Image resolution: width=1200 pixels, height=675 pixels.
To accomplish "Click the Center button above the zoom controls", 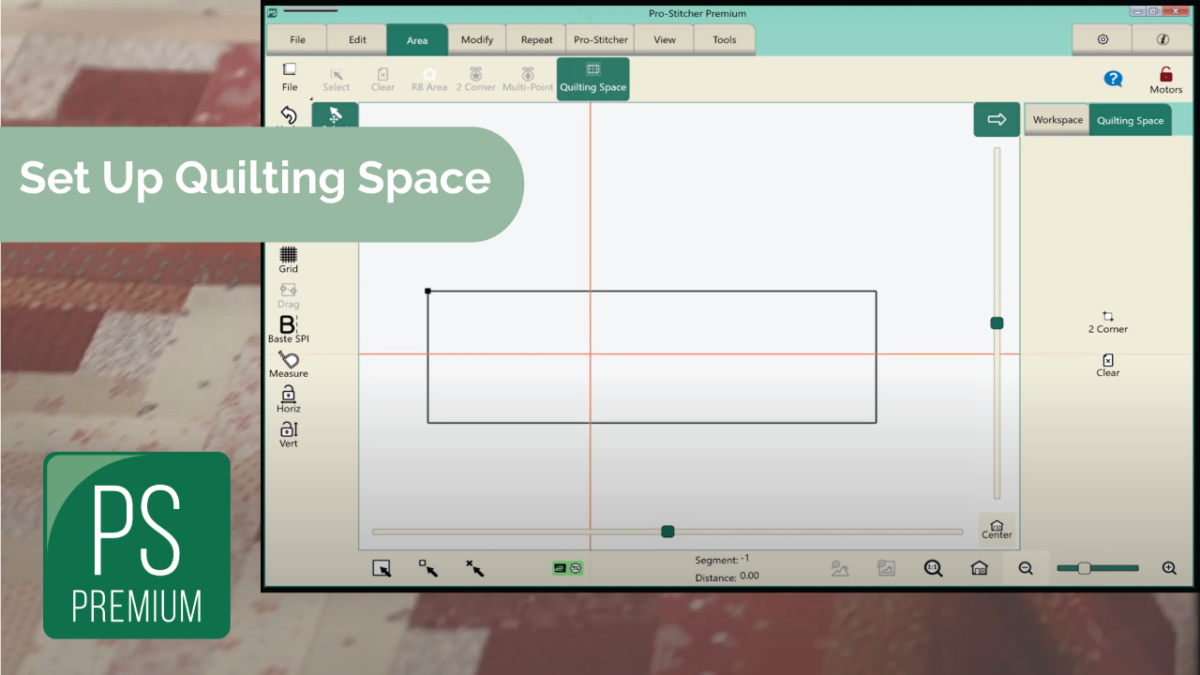I will [996, 529].
